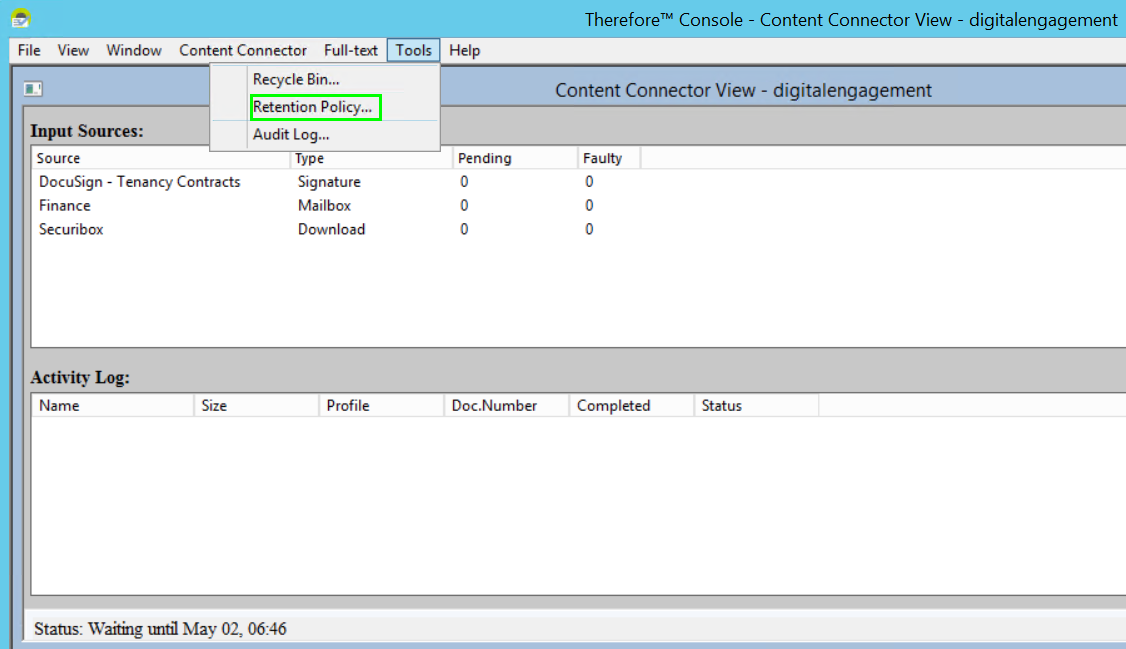Click the Input Sources: heading
This screenshot has height=649, width=1126.
coord(87,131)
